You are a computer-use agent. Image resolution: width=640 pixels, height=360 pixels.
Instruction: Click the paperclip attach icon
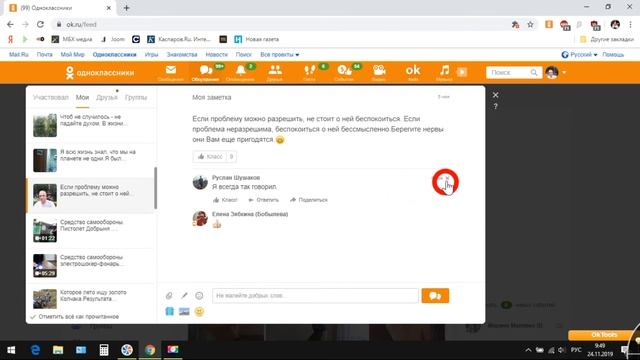(x=169, y=296)
